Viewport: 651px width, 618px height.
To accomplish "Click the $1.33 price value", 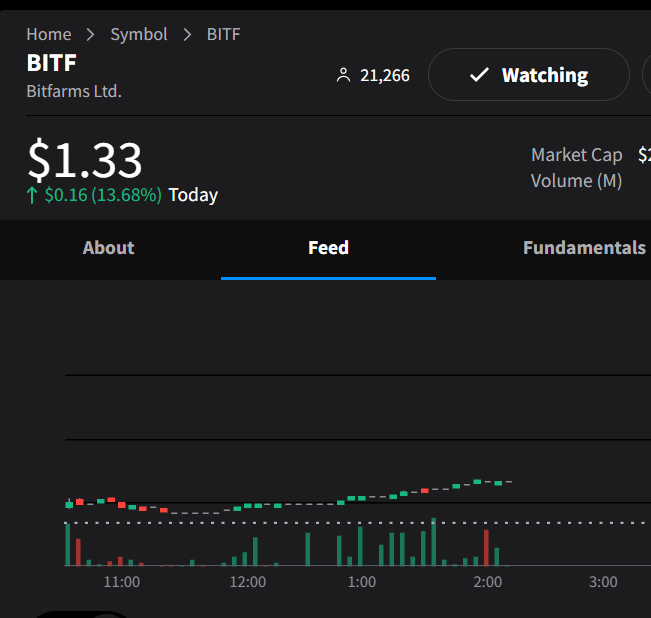I will point(85,160).
